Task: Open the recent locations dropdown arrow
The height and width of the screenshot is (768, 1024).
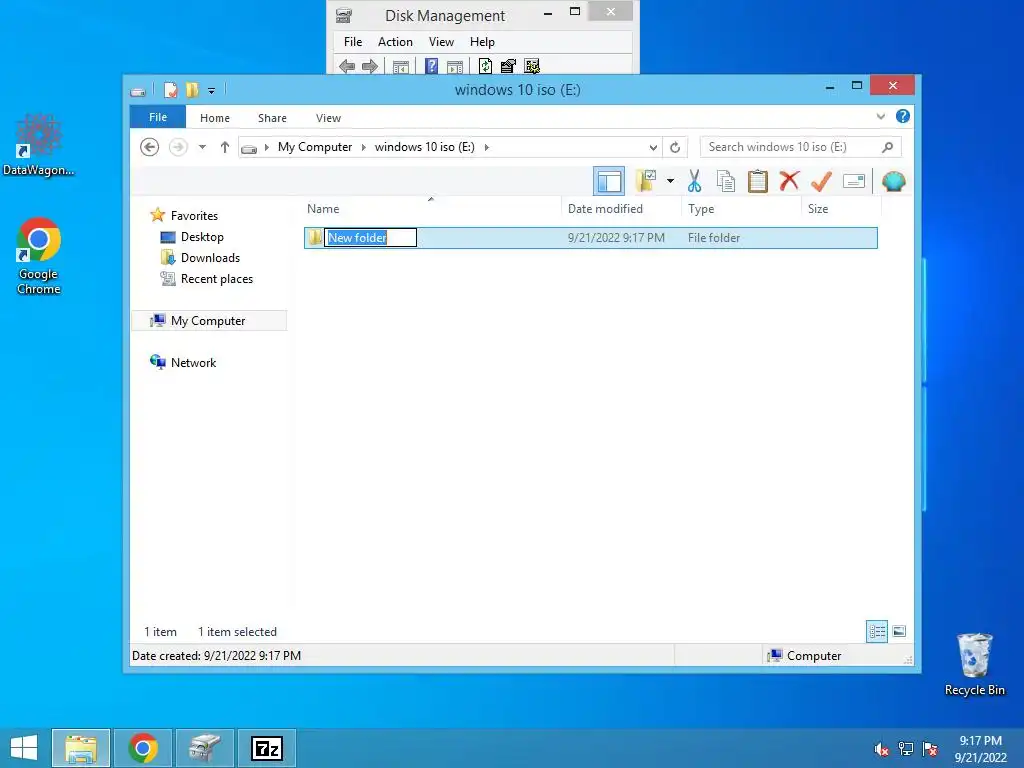Action: click(202, 147)
